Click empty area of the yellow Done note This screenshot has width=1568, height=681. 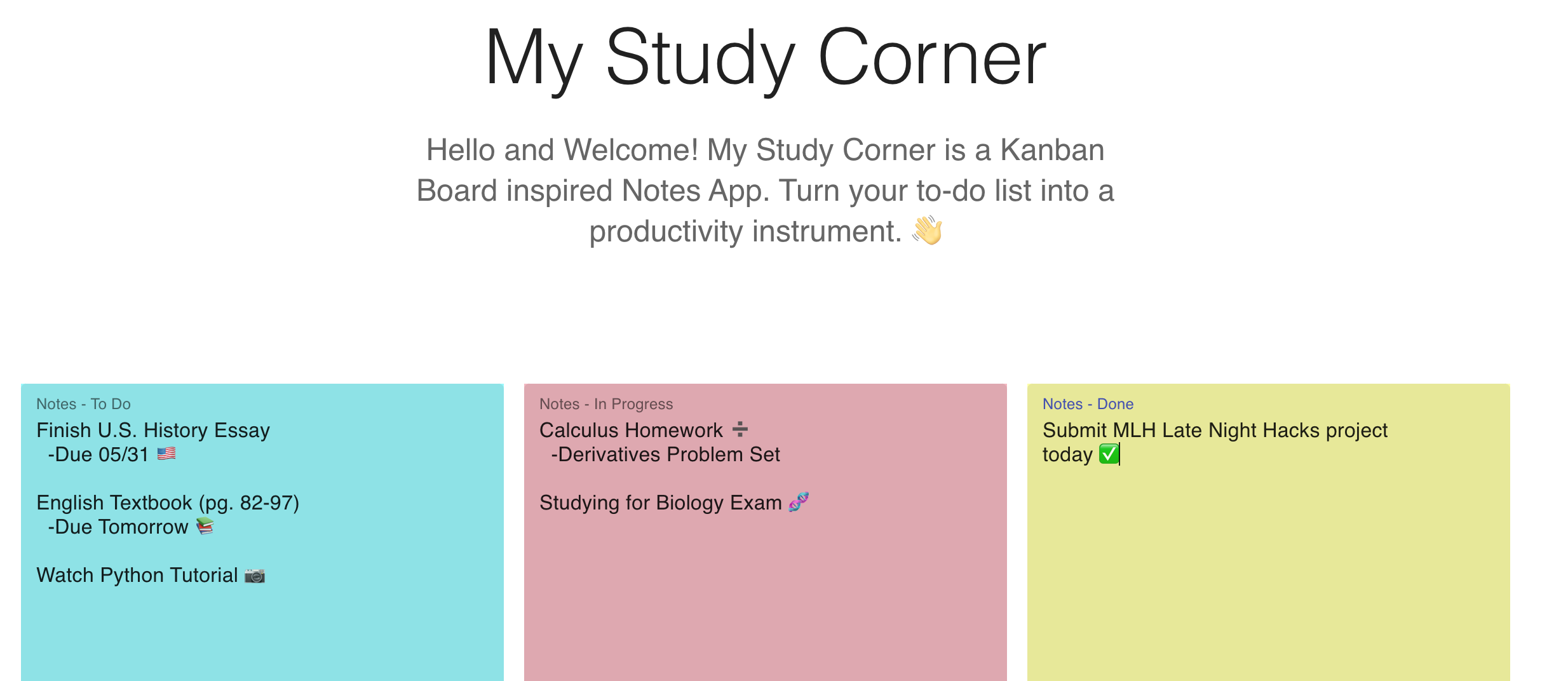pos(1269,572)
